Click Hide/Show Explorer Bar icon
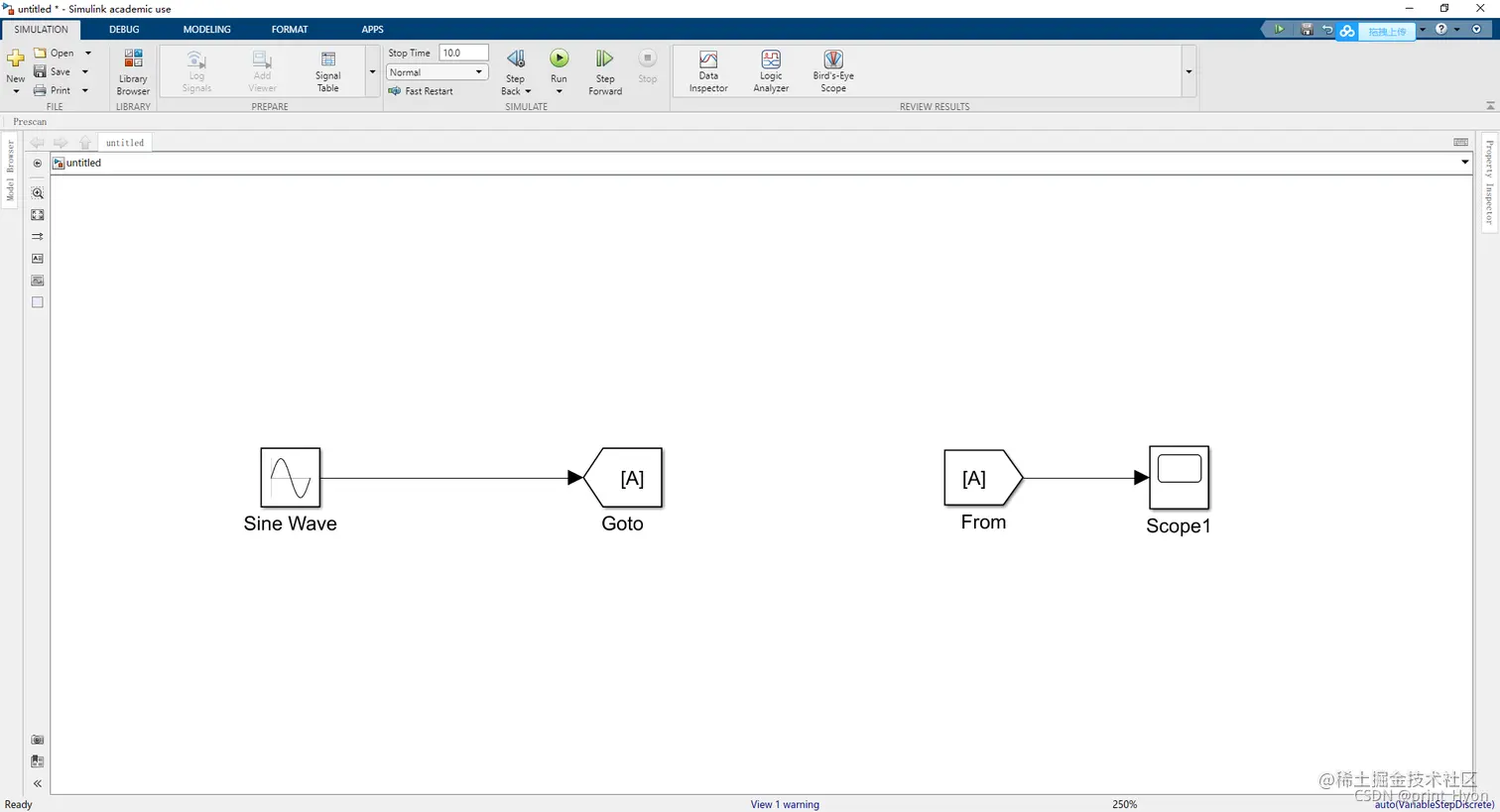The image size is (1500, 812). 38,164
